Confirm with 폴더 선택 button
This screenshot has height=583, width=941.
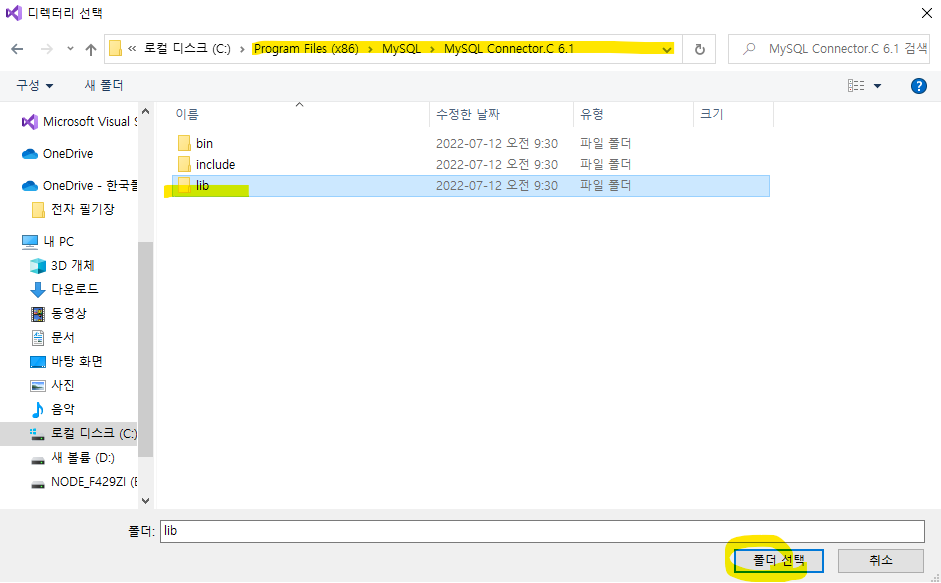pos(778,561)
